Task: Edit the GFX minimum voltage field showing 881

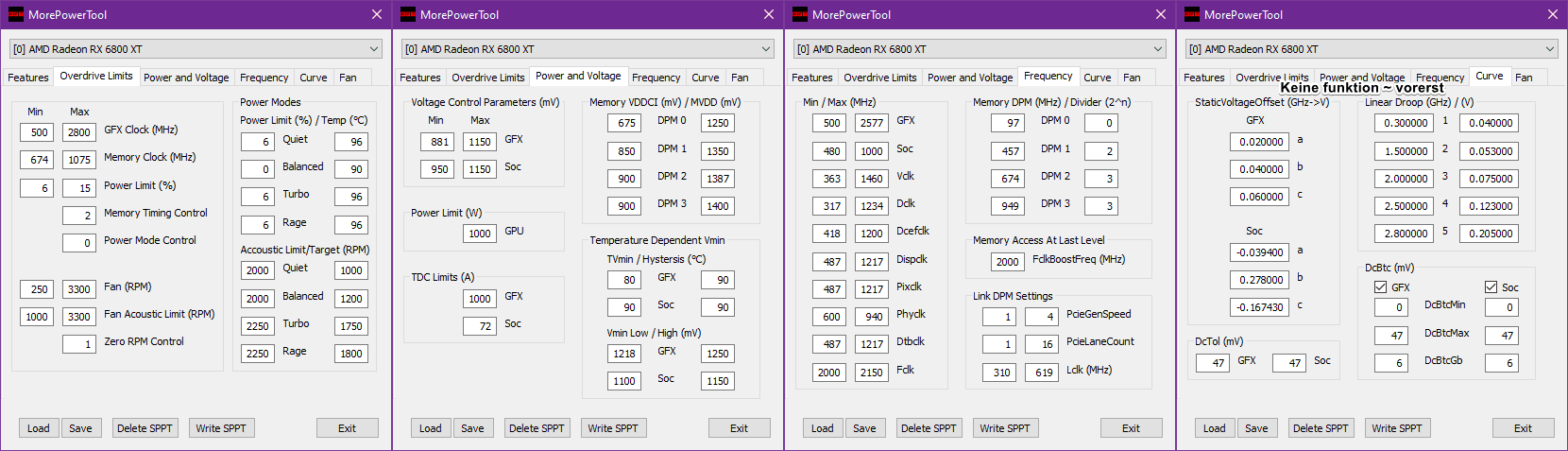Action: (437, 142)
